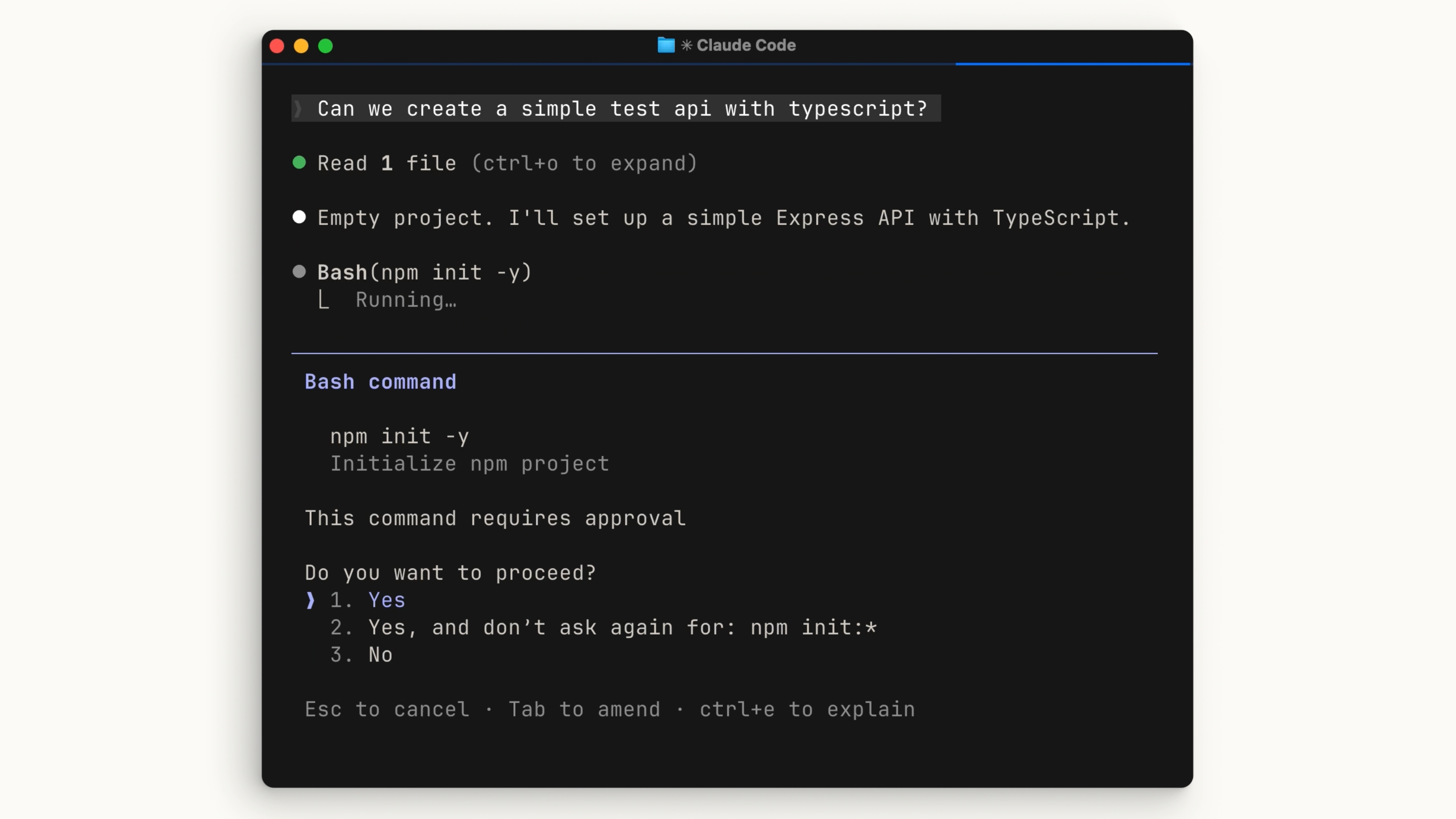Image resolution: width=1456 pixels, height=819 pixels.
Task: Click the prompt chevron before user message
Action: coord(298,108)
